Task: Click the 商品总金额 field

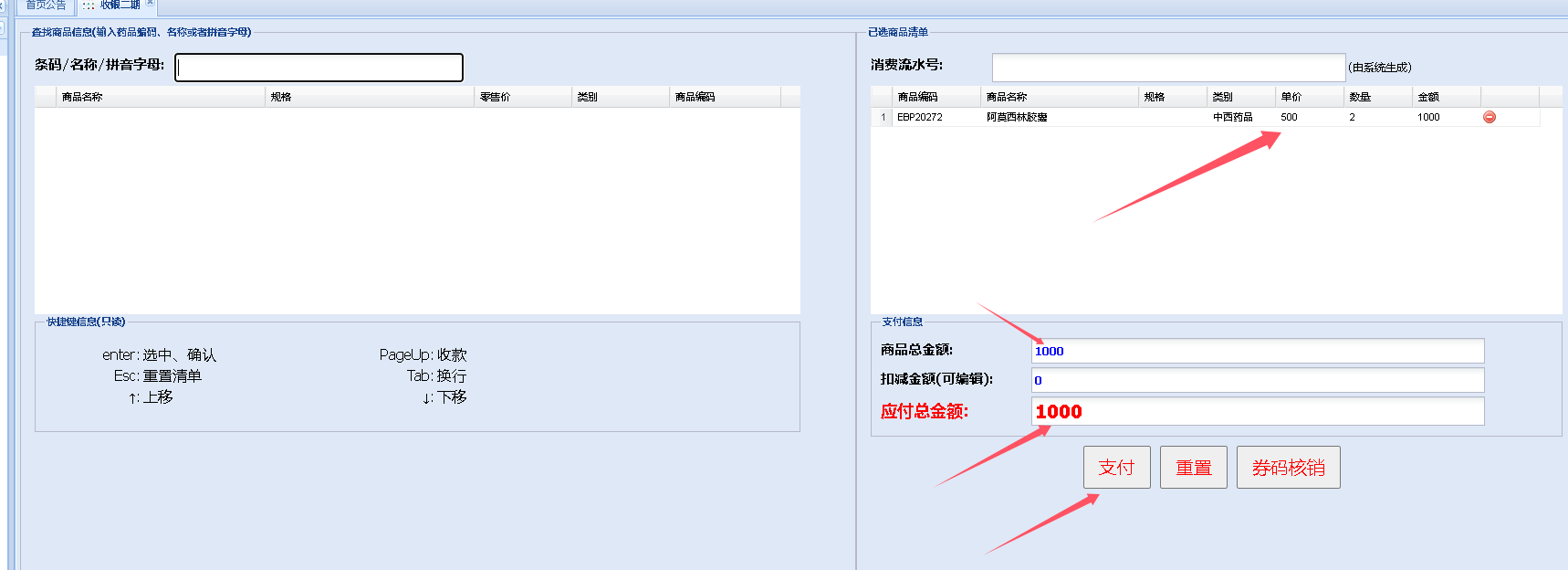Action: click(x=1257, y=351)
